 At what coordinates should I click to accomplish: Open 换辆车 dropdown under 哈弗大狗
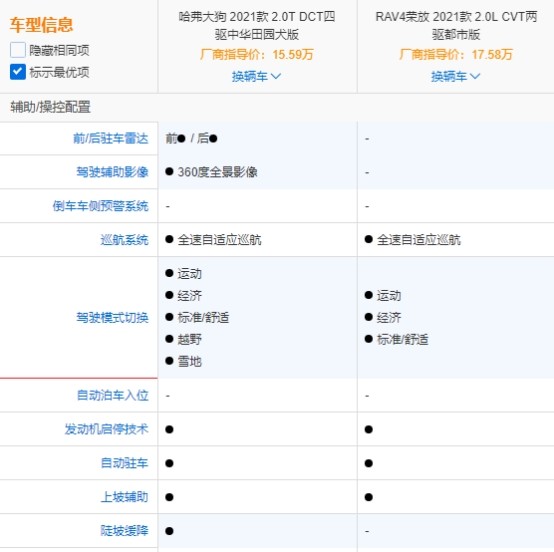257,76
